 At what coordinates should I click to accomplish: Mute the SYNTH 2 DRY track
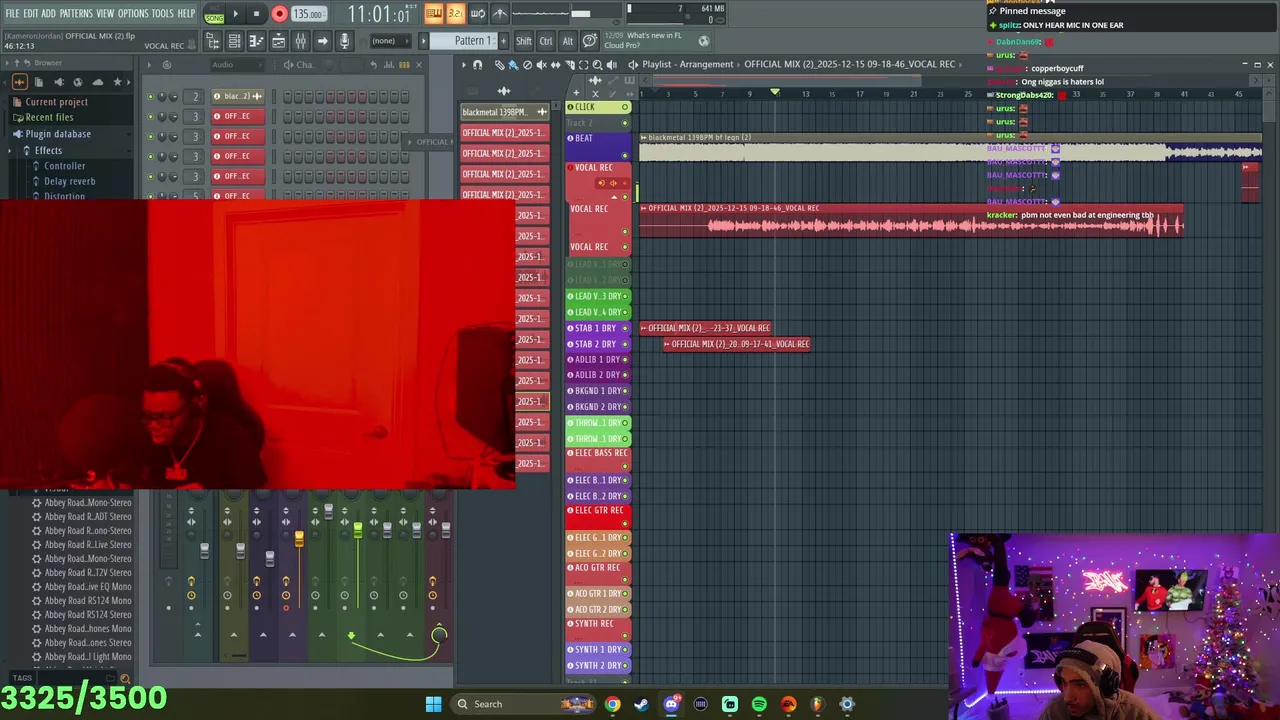click(625, 665)
